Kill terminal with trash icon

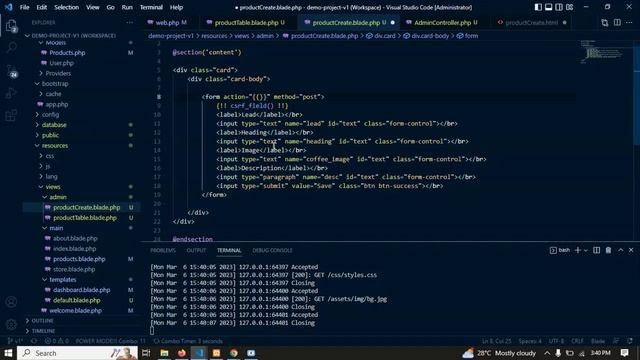pos(608,250)
